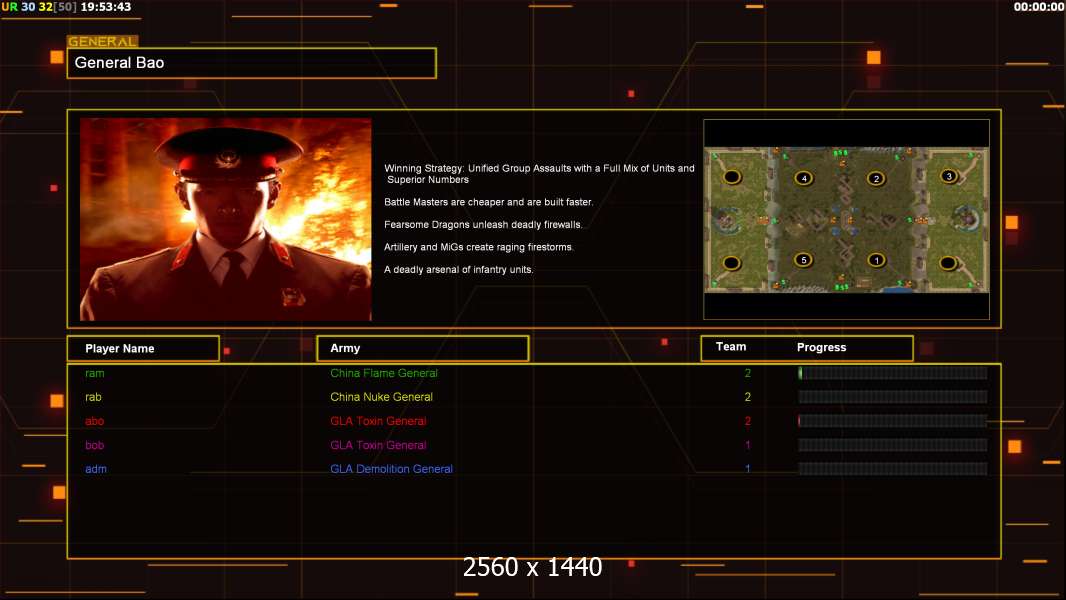
Task: Click the GENERAL label above the name box
Action: (102, 41)
